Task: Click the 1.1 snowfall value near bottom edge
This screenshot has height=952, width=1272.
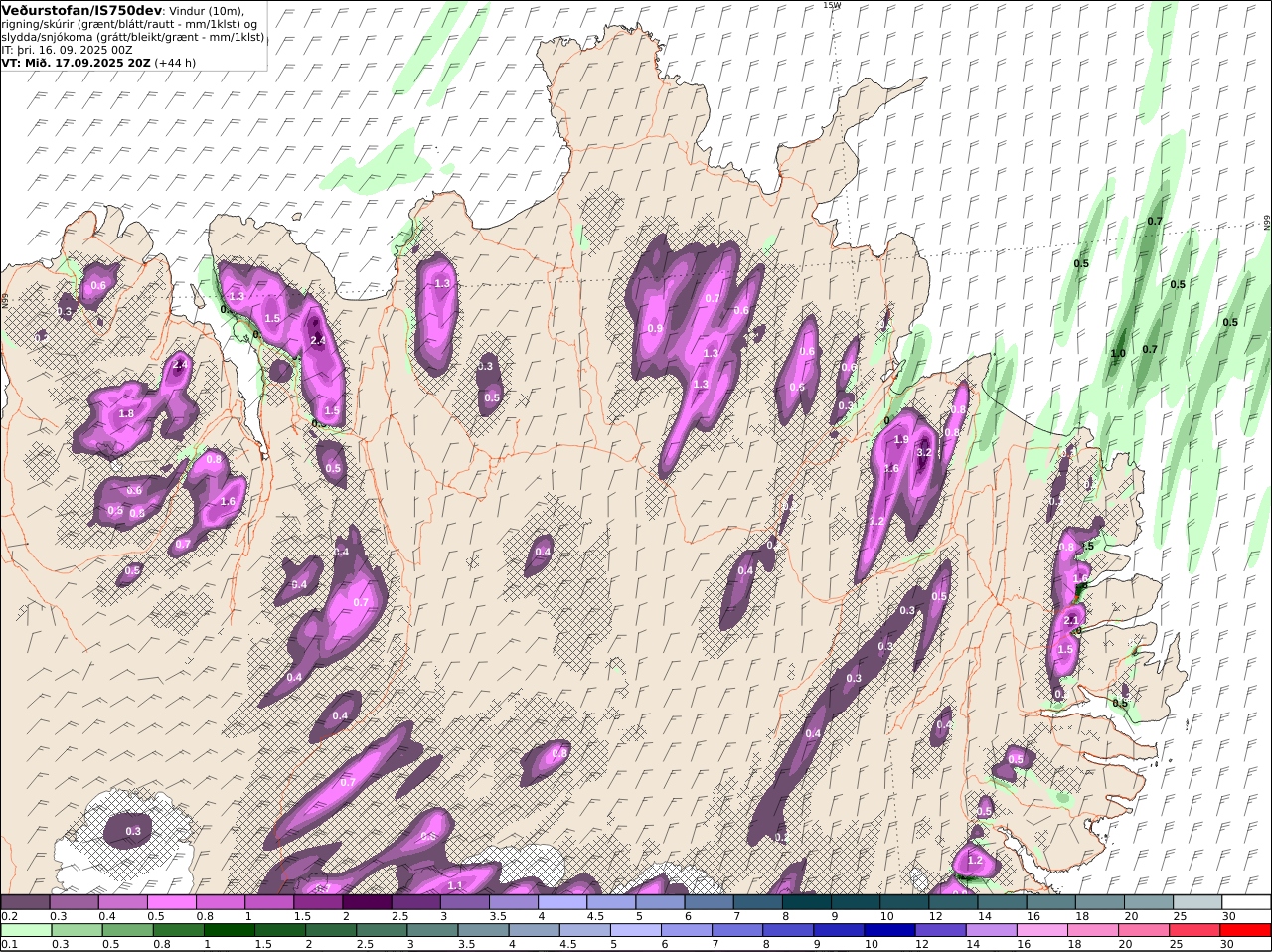Action: (455, 885)
